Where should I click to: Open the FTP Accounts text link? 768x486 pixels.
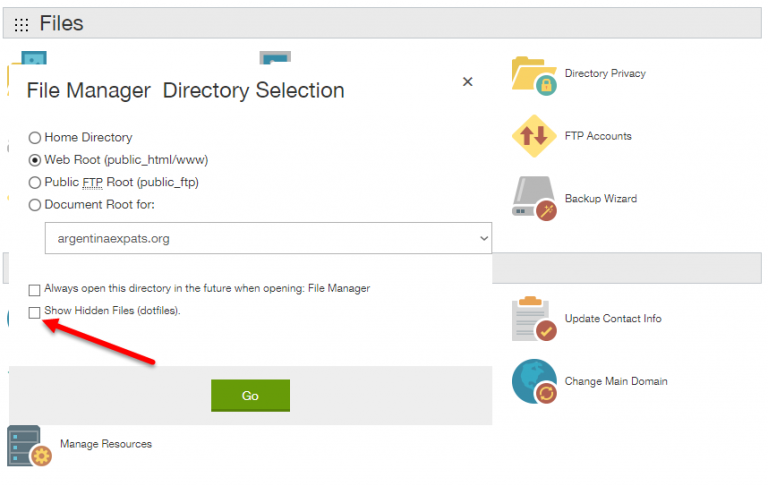(x=598, y=136)
